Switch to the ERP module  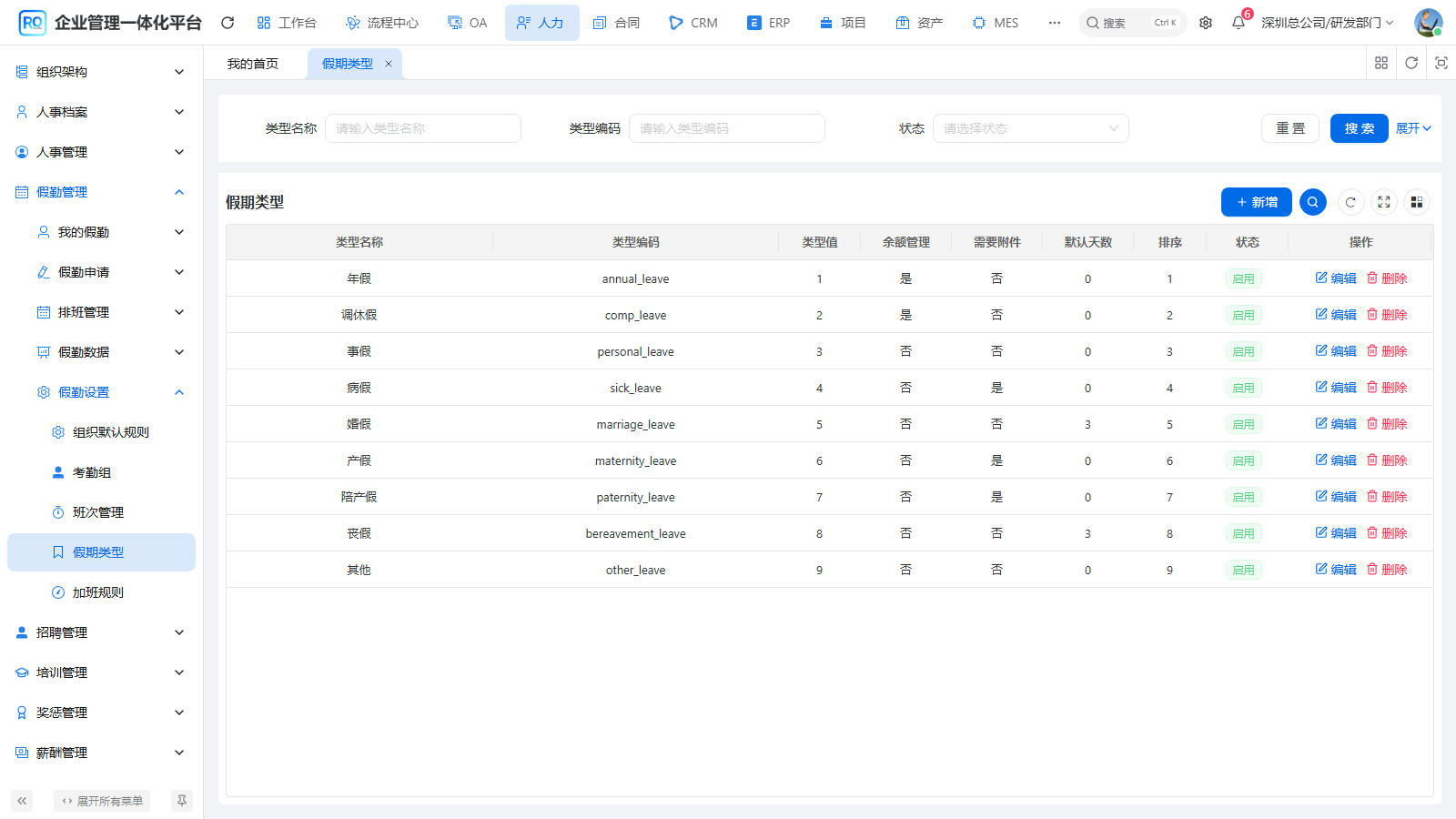pos(768,23)
